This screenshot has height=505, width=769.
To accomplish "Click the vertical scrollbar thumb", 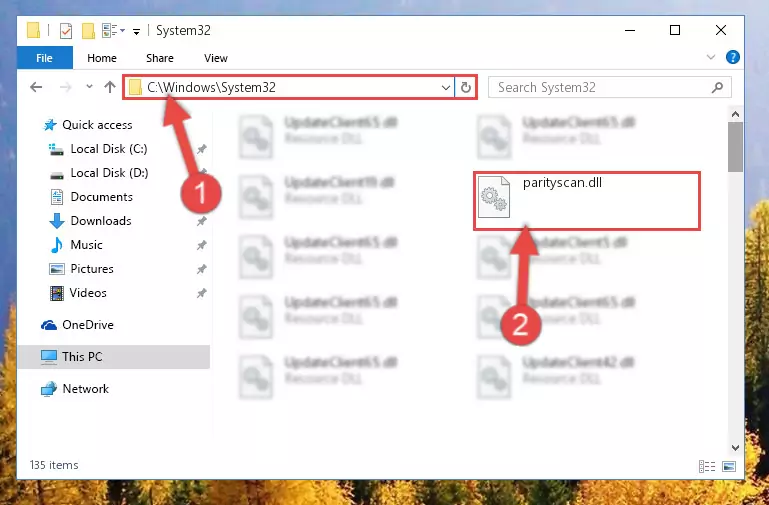I will tap(735, 147).
